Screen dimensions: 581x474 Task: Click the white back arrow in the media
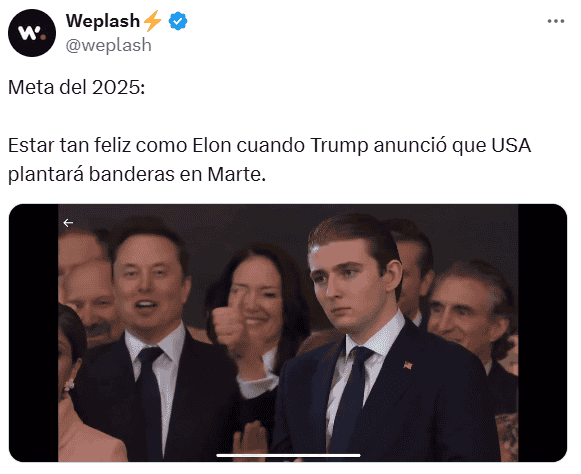(68, 222)
